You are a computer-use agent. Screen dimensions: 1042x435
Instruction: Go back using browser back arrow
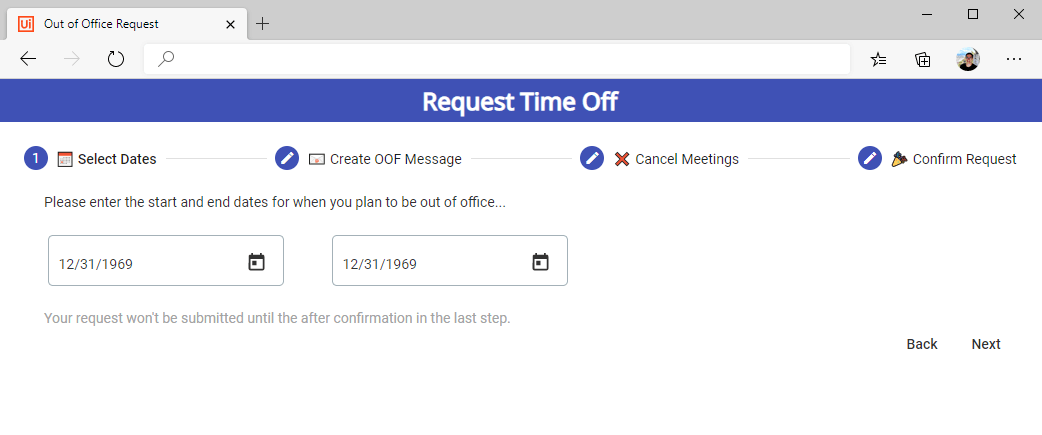(x=28, y=60)
